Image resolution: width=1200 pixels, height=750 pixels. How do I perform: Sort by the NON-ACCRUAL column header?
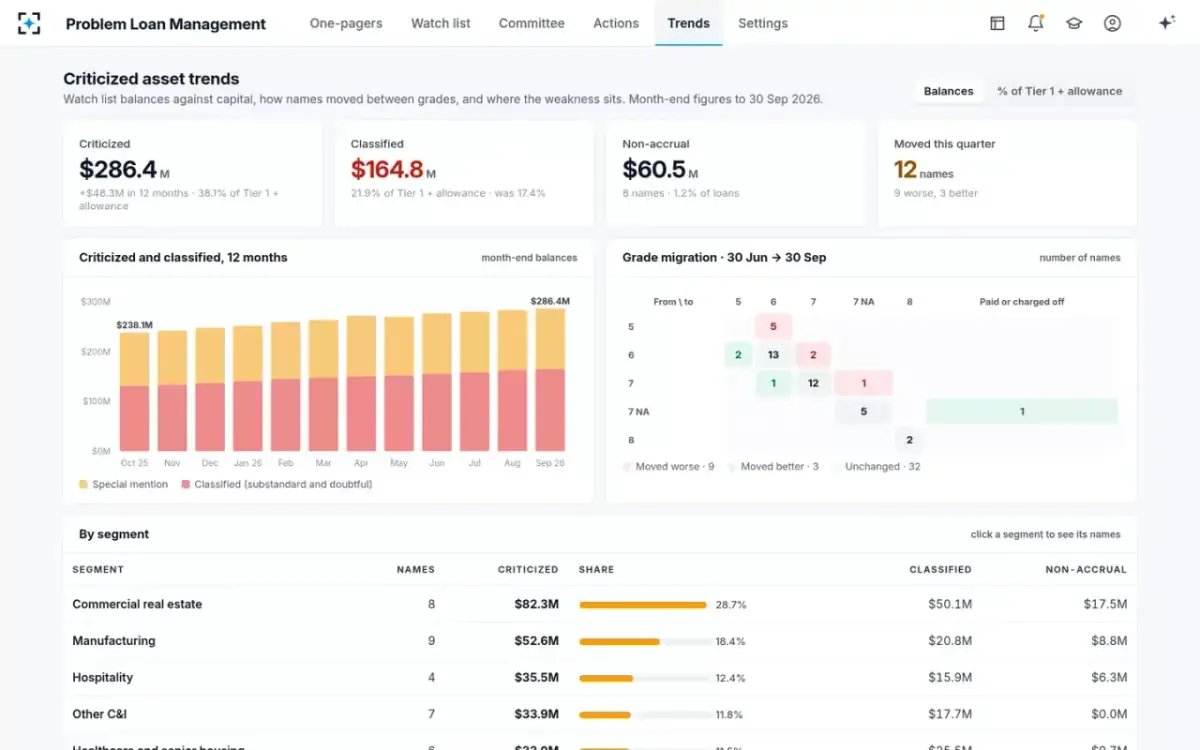(1086, 569)
